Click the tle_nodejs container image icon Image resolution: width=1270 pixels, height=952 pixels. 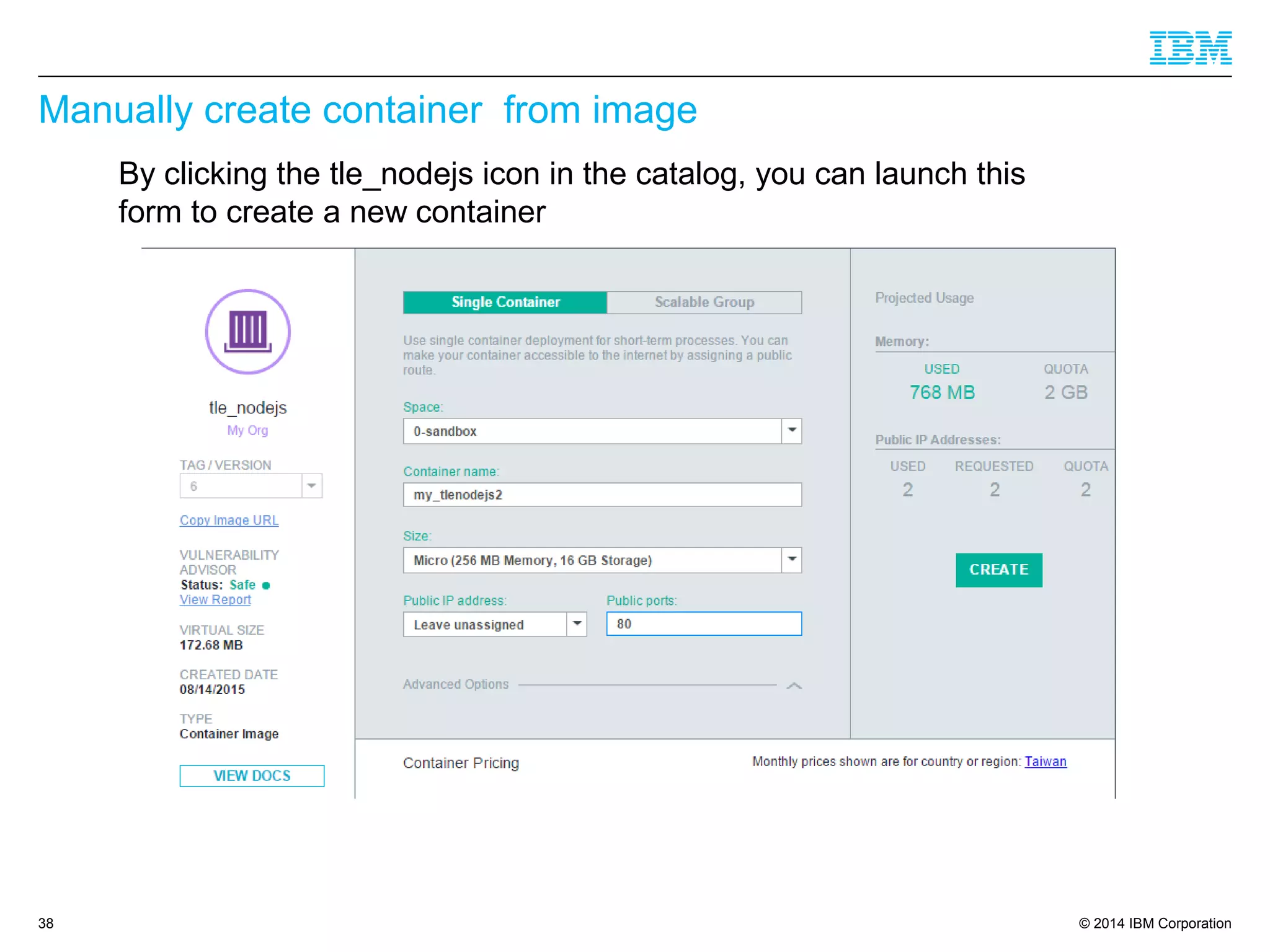[247, 332]
